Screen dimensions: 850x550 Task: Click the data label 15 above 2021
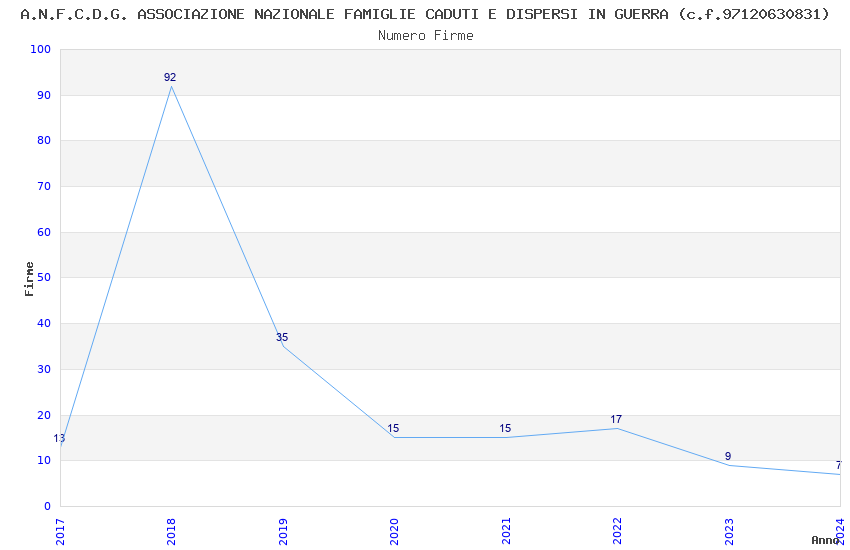pyautogui.click(x=505, y=429)
